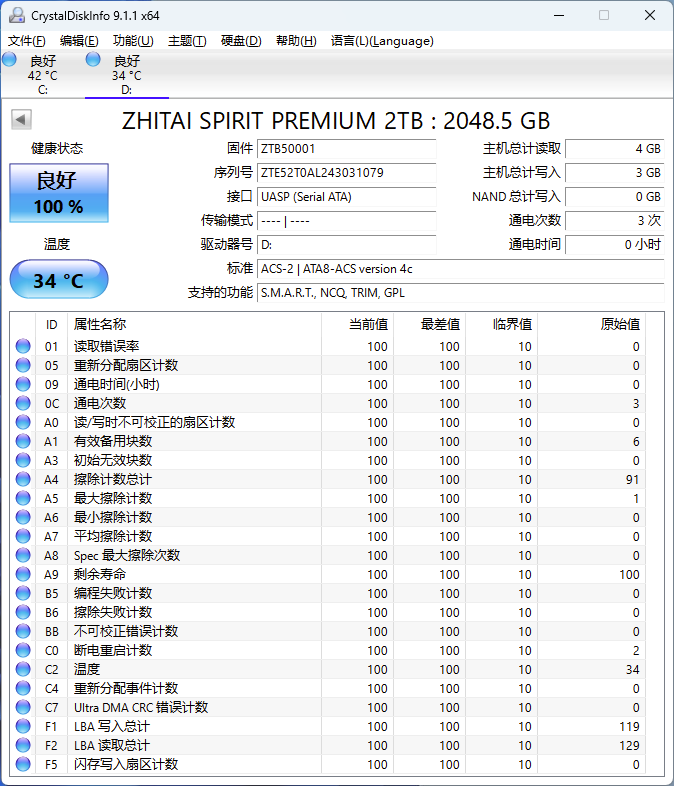Open the 文件(F) menu
Viewport: 674px width, 786px height.
pyautogui.click(x=27, y=41)
